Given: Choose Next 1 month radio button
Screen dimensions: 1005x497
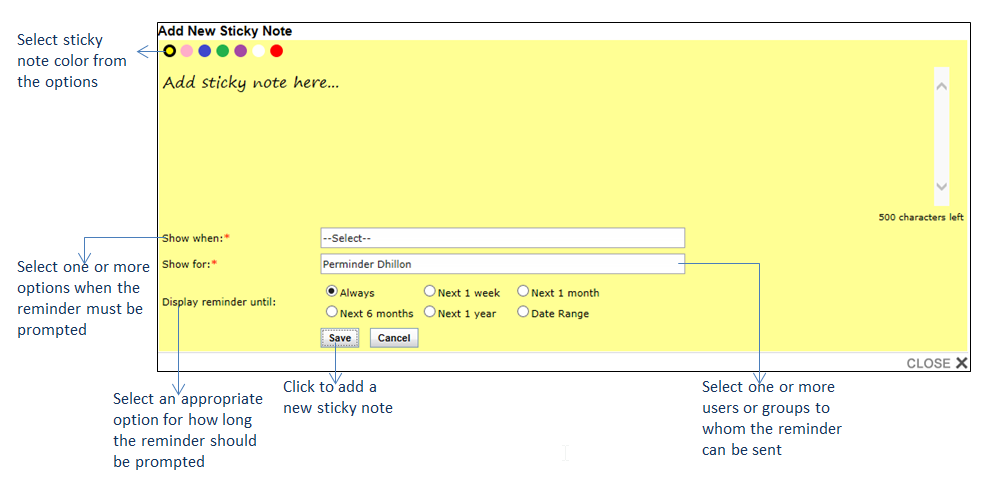Looking at the screenshot, I should (x=523, y=291).
